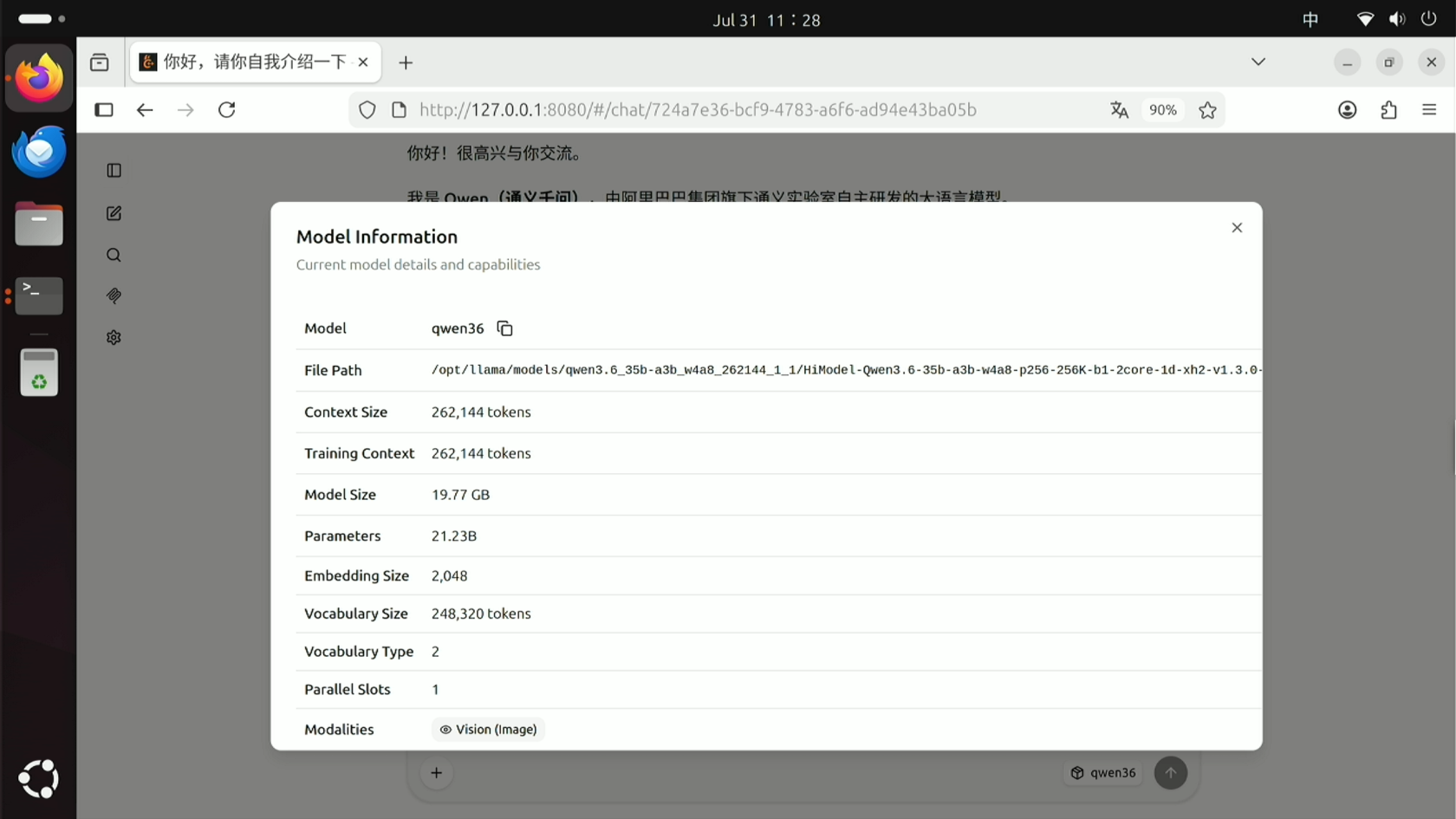1456x819 pixels.
Task: Reset the 90% zoom level indicator
Action: (1162, 110)
